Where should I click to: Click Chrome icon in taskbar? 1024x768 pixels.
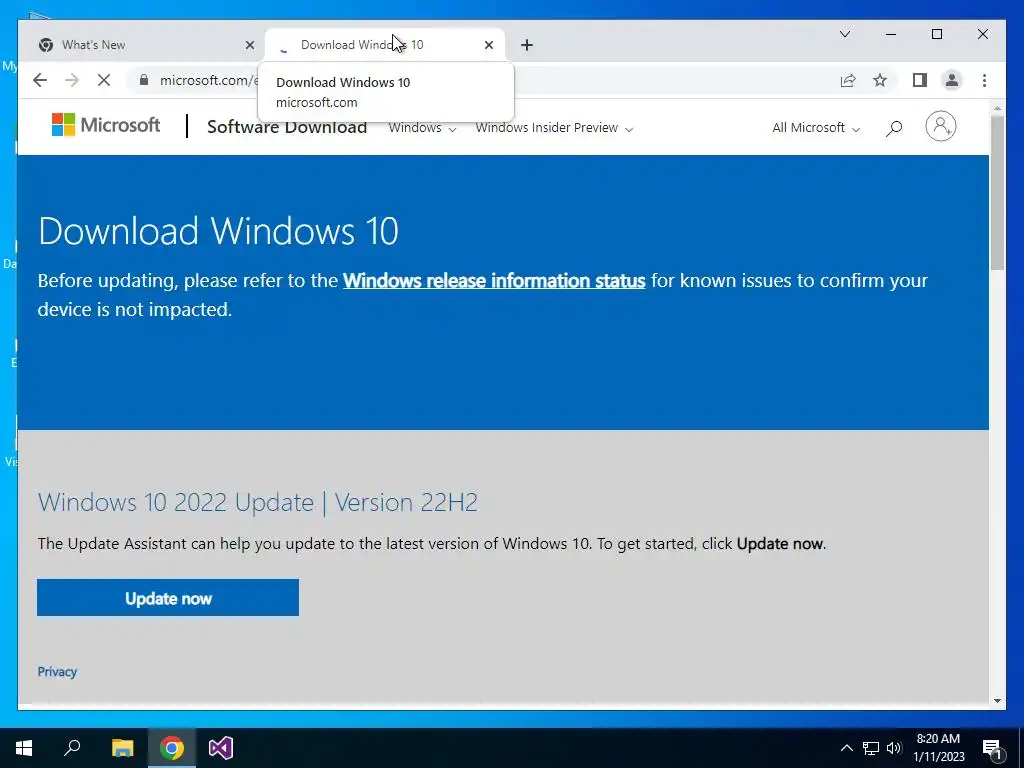click(x=172, y=748)
